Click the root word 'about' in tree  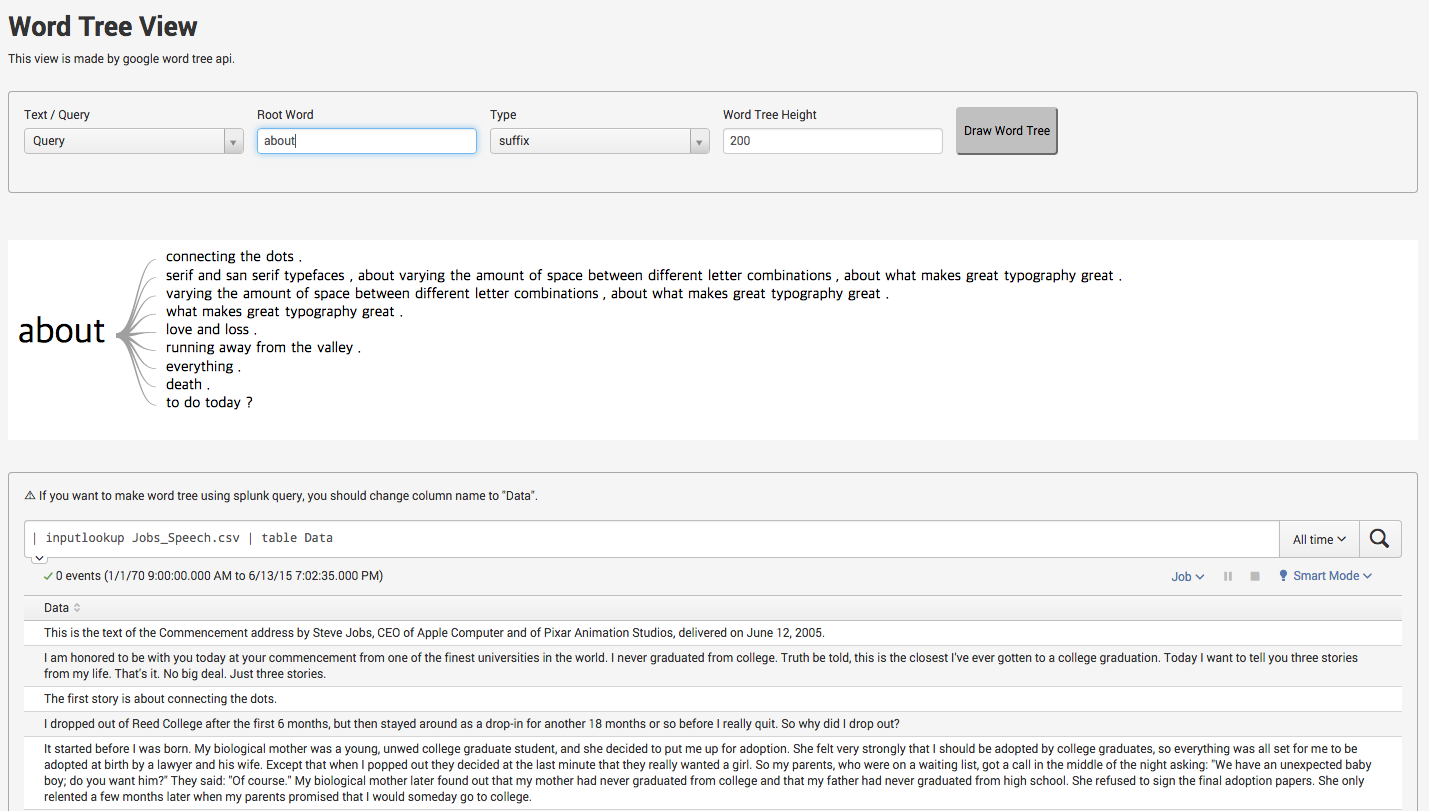pos(62,331)
